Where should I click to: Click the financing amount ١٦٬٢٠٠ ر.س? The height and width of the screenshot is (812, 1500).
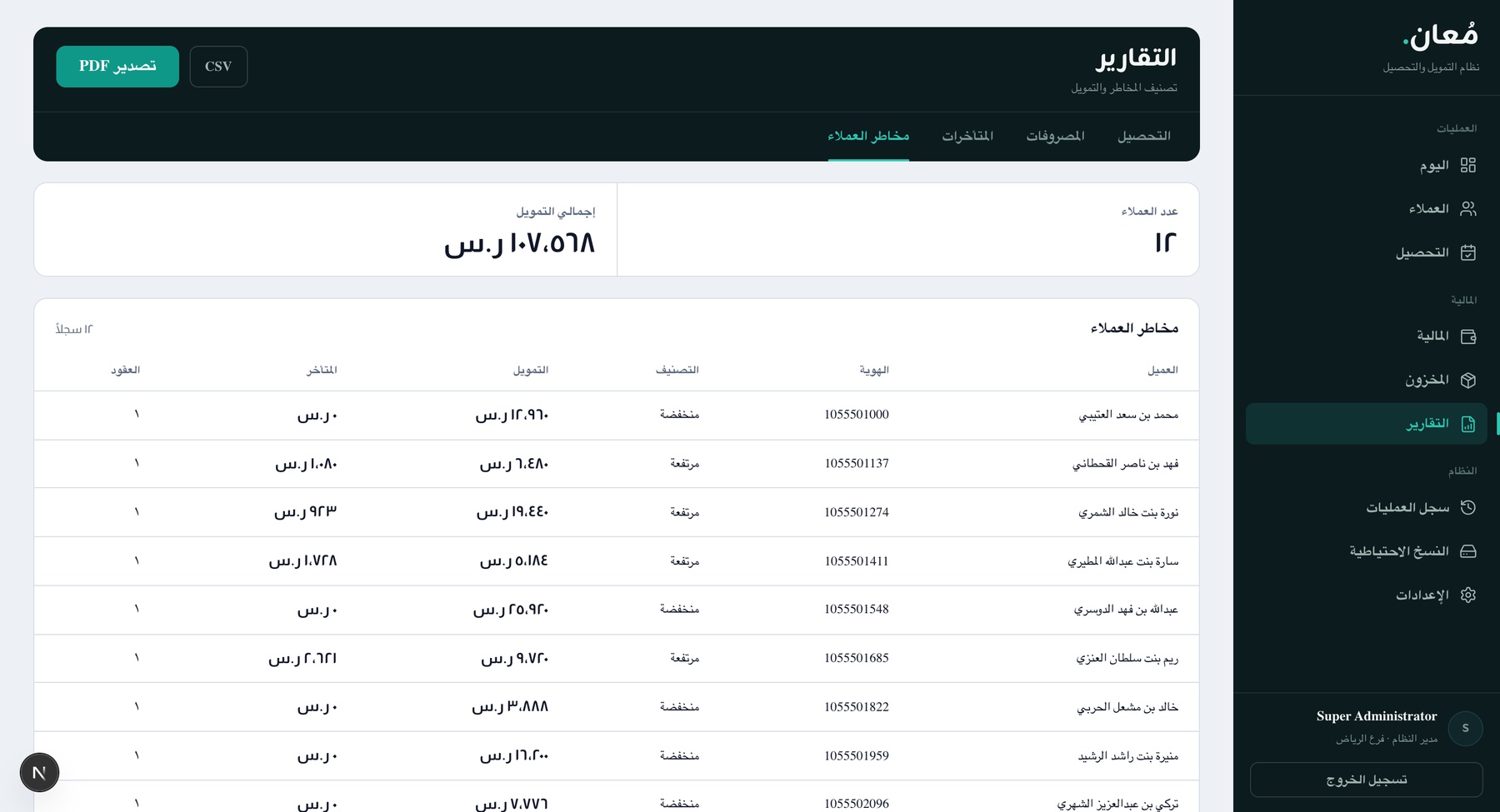(514, 756)
